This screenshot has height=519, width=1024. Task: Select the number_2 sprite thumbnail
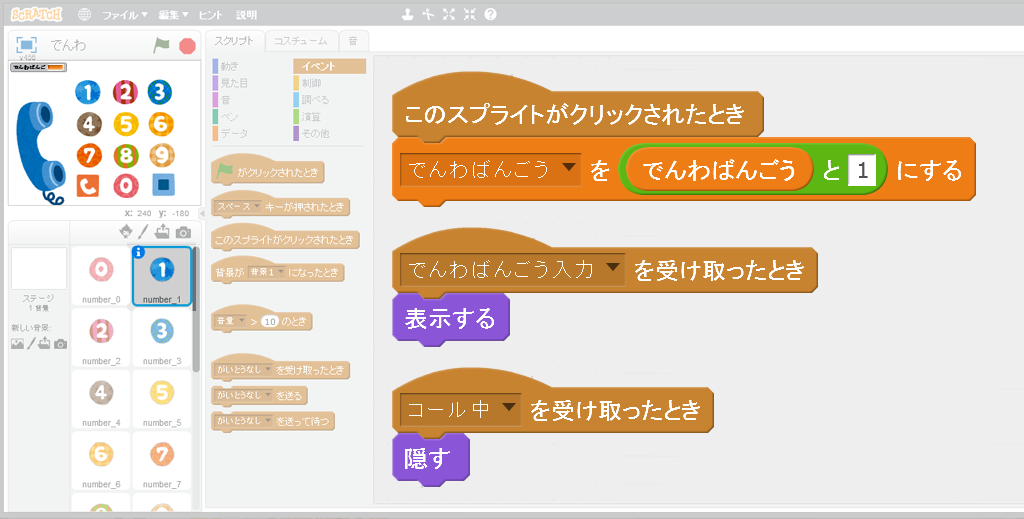coord(101,338)
